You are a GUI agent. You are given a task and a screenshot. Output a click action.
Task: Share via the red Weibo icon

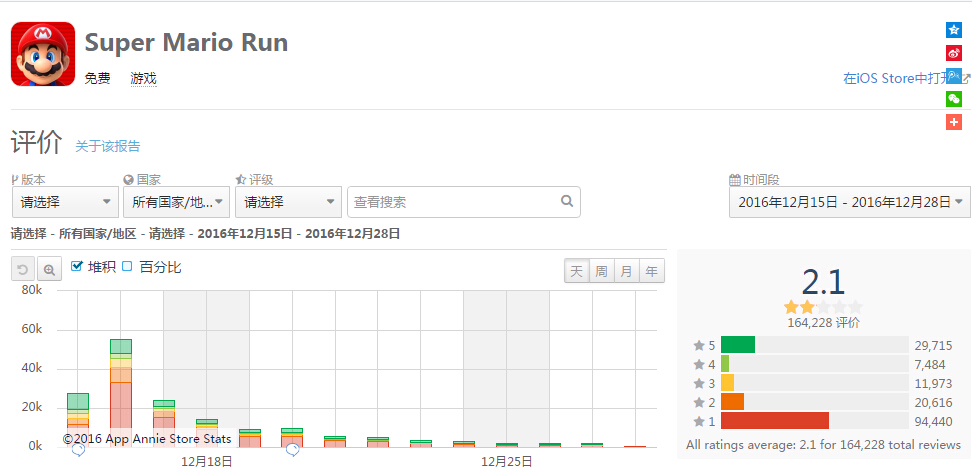(x=953, y=53)
